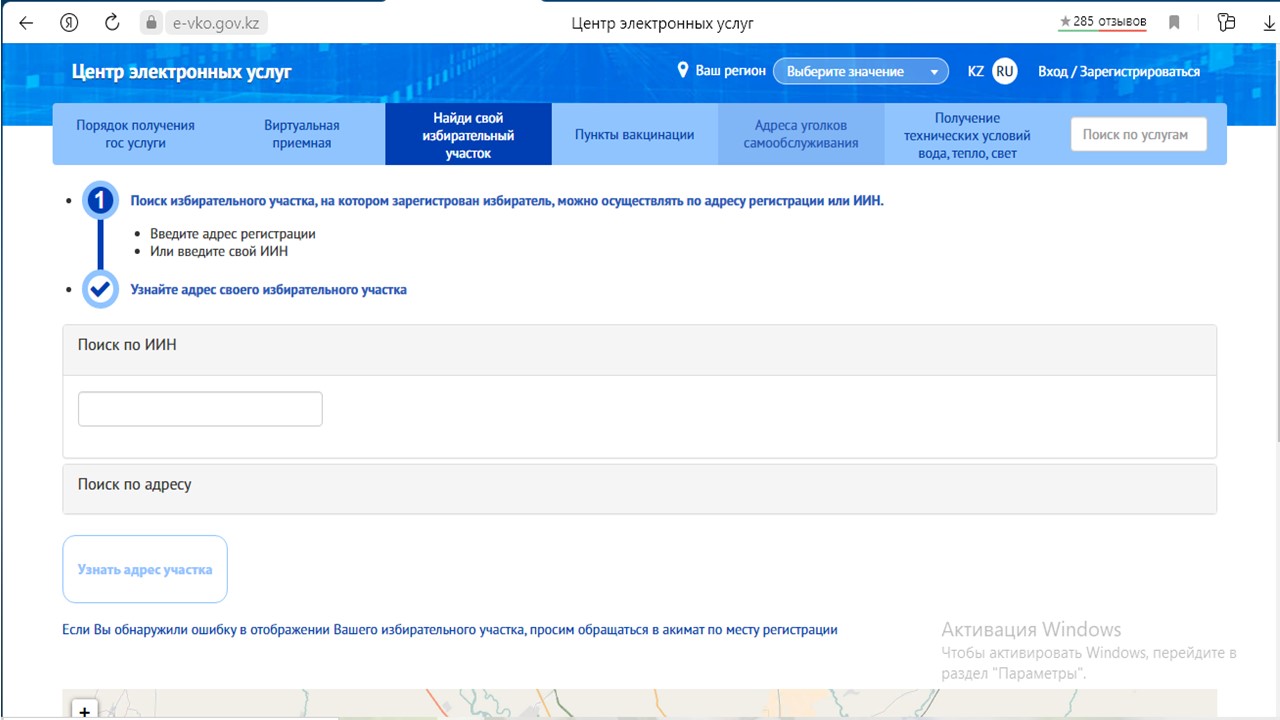Screen dimensions: 1280x720
Task: Click the Введите адрес регистрации bullet text
Action: pyautogui.click(x=233, y=234)
